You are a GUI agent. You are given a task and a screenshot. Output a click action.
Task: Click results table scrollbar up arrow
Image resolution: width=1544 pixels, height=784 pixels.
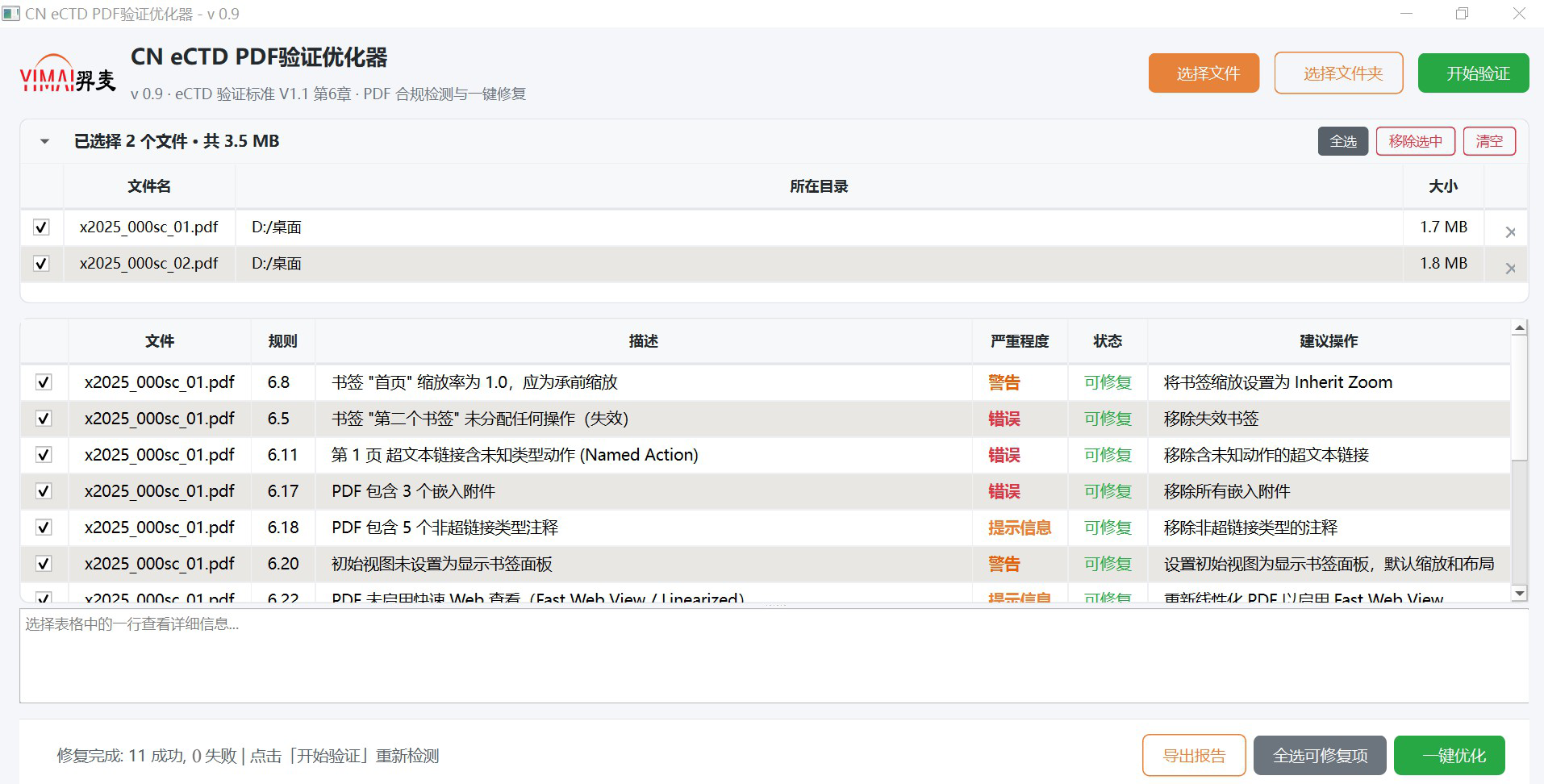pos(1520,328)
